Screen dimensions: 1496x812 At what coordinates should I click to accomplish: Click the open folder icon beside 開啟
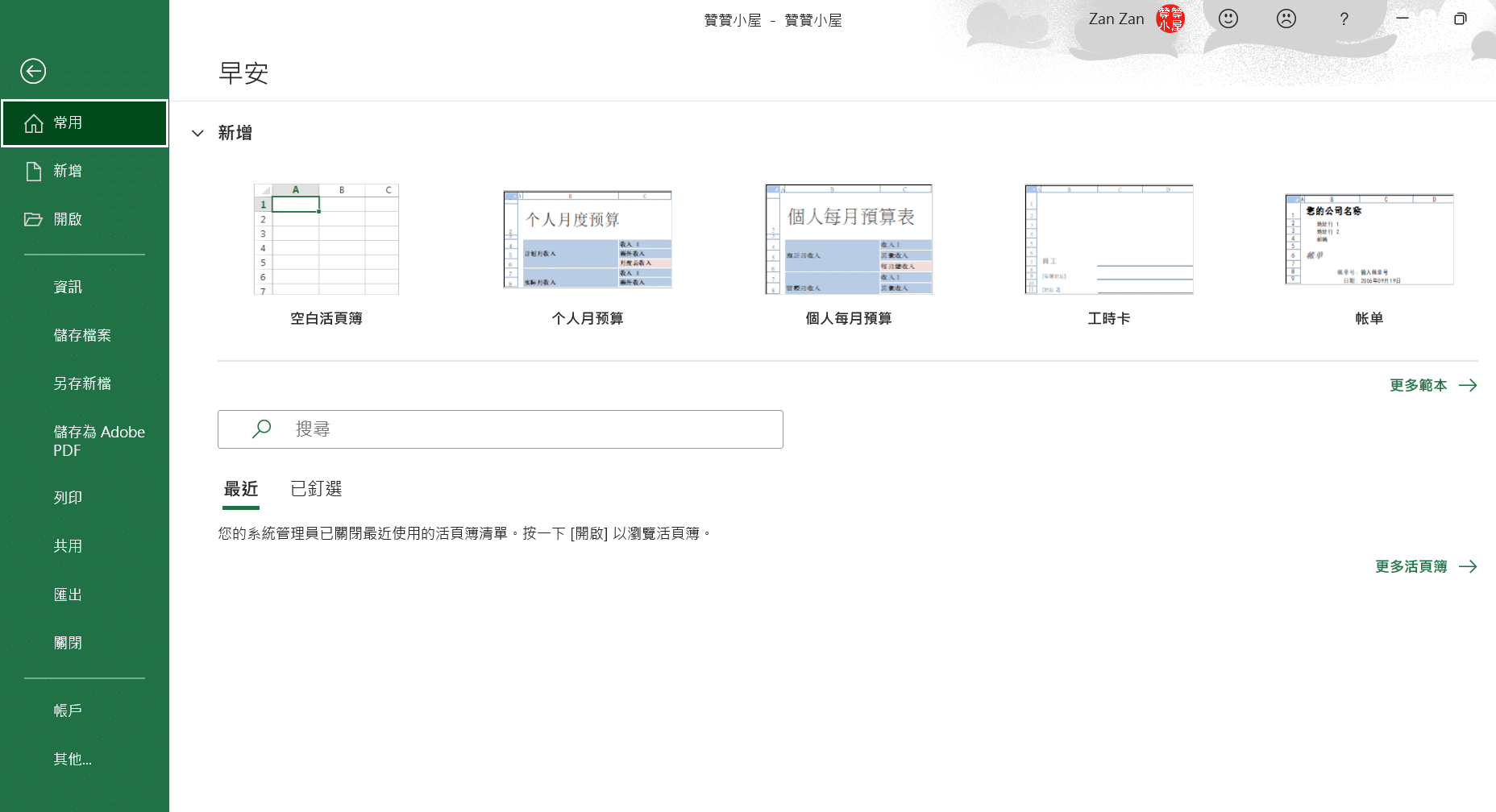coord(33,219)
